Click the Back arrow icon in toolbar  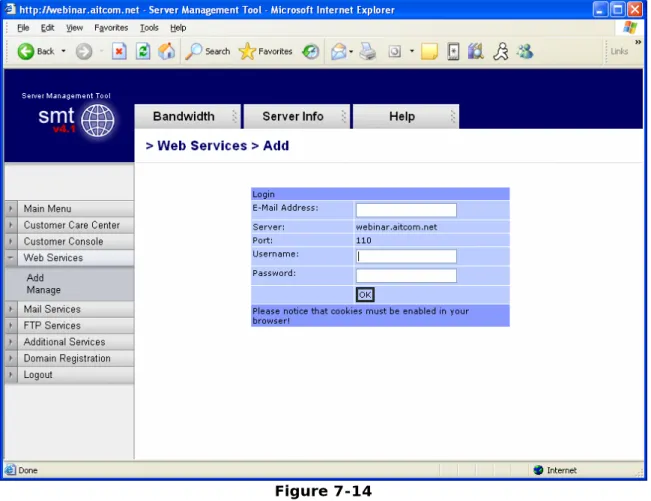(25, 51)
